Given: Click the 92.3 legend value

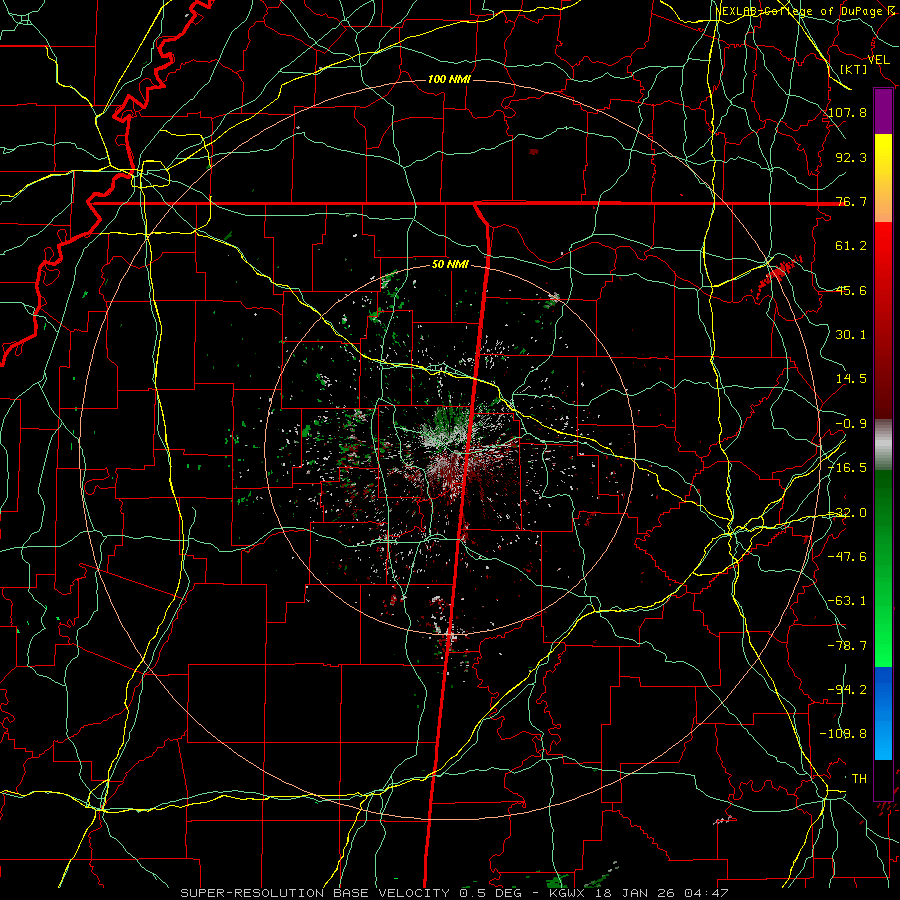Looking at the screenshot, I should point(851,157).
